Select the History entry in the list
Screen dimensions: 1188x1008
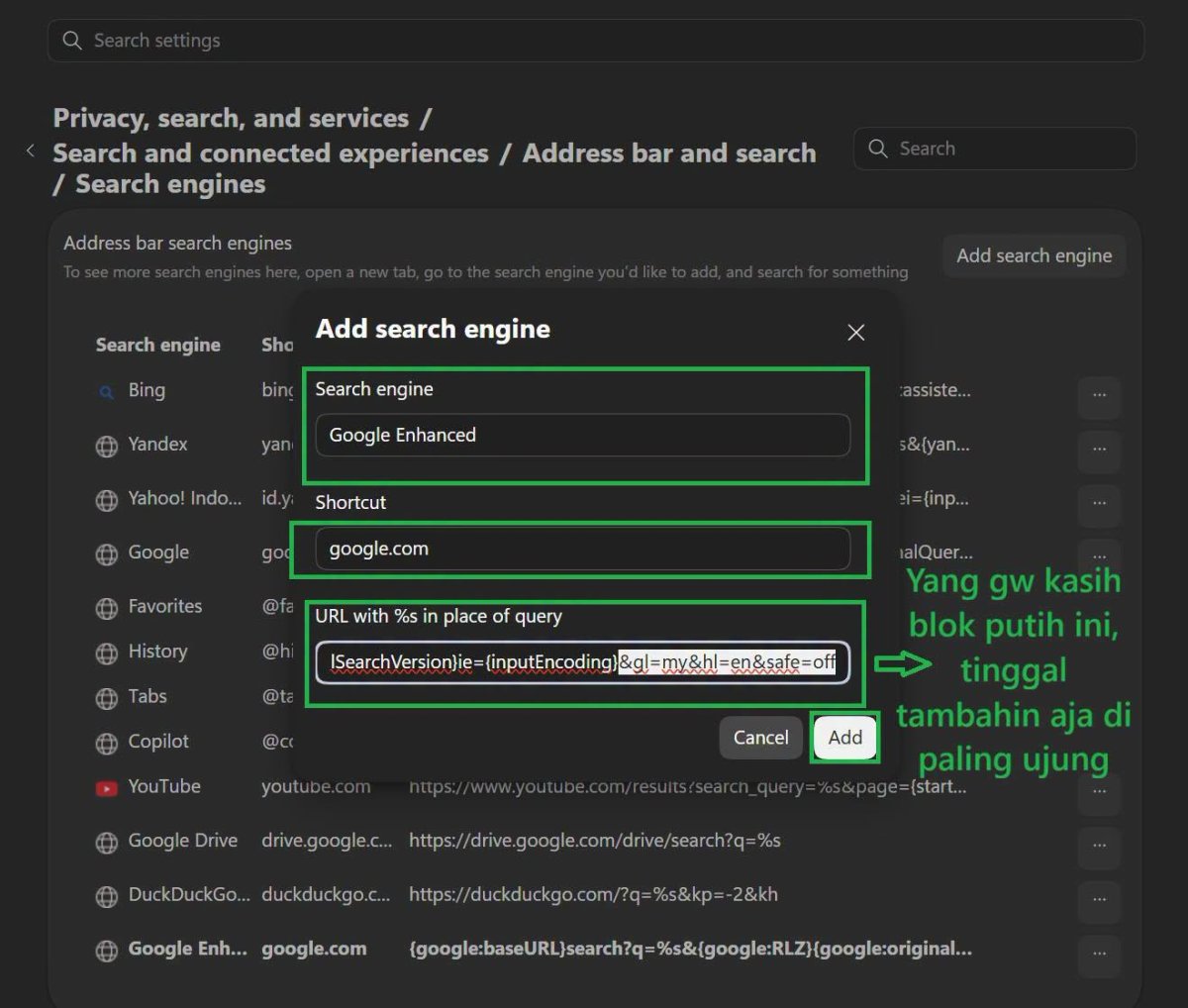(157, 652)
